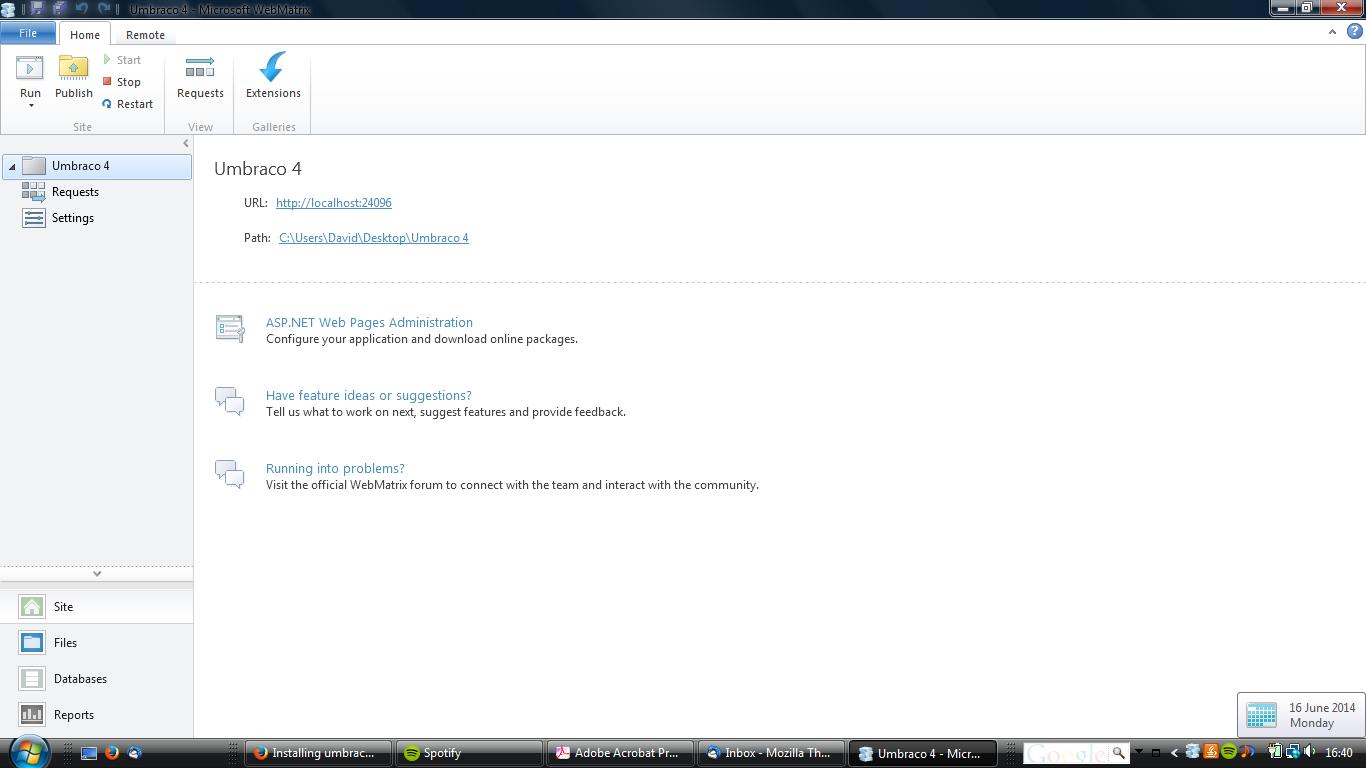Switch to Installing umbraco Firefox taskbar window

click(319, 753)
